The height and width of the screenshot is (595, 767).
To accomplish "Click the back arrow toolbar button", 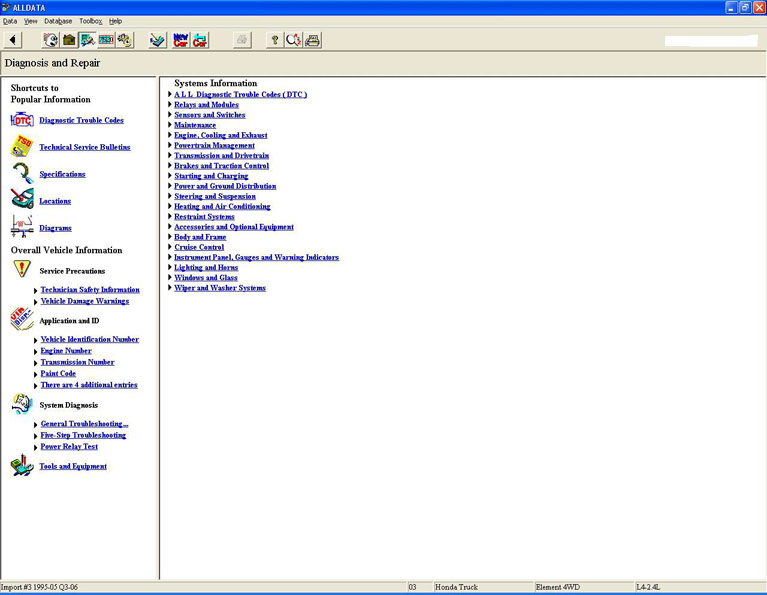I will [x=12, y=40].
